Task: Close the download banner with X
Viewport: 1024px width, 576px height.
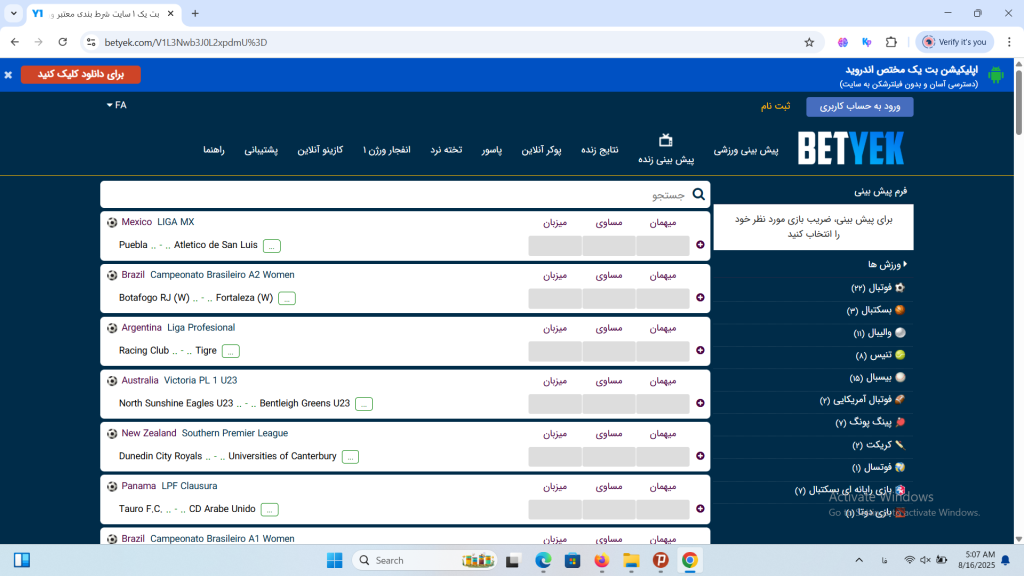Action: 8,75
